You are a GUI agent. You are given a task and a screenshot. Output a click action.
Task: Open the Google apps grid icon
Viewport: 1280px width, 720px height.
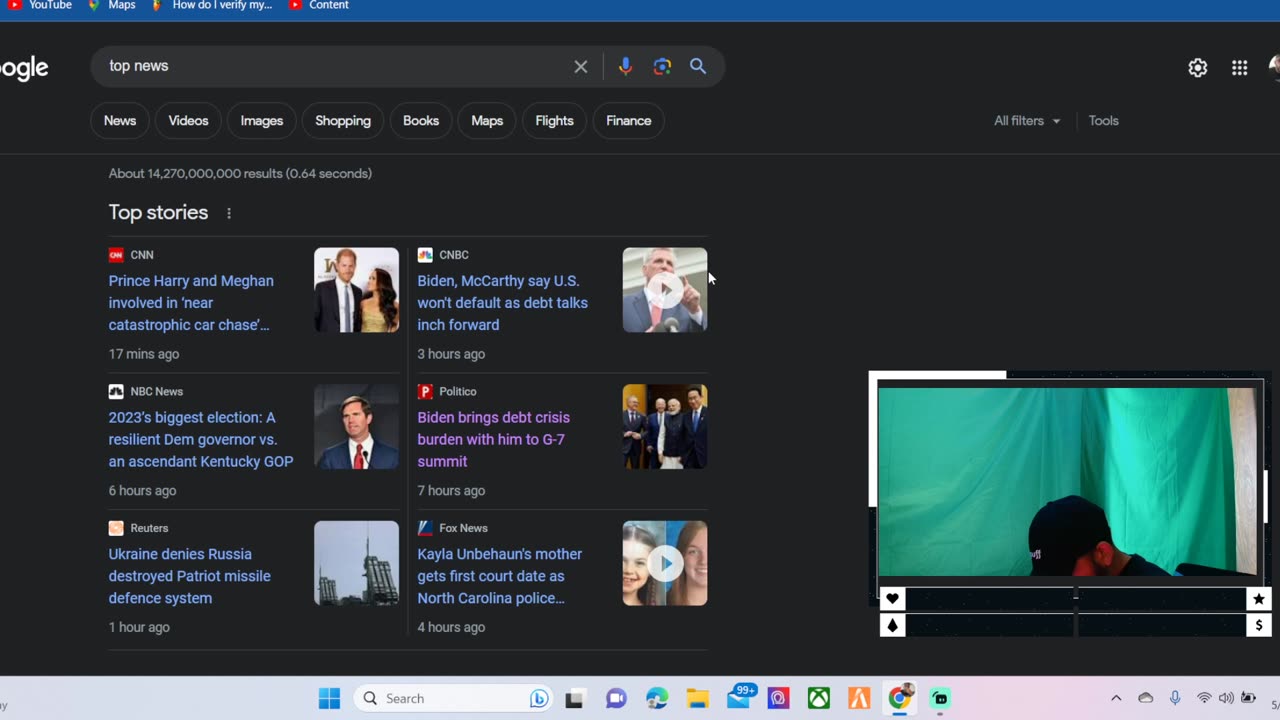[x=1240, y=68]
